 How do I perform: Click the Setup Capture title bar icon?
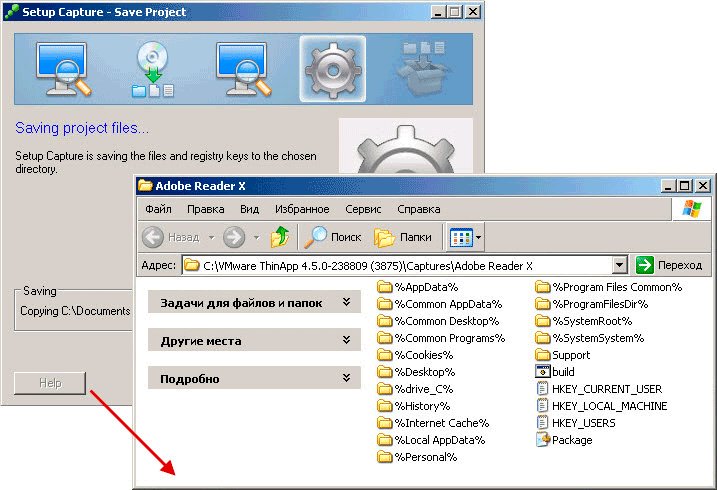(11, 11)
